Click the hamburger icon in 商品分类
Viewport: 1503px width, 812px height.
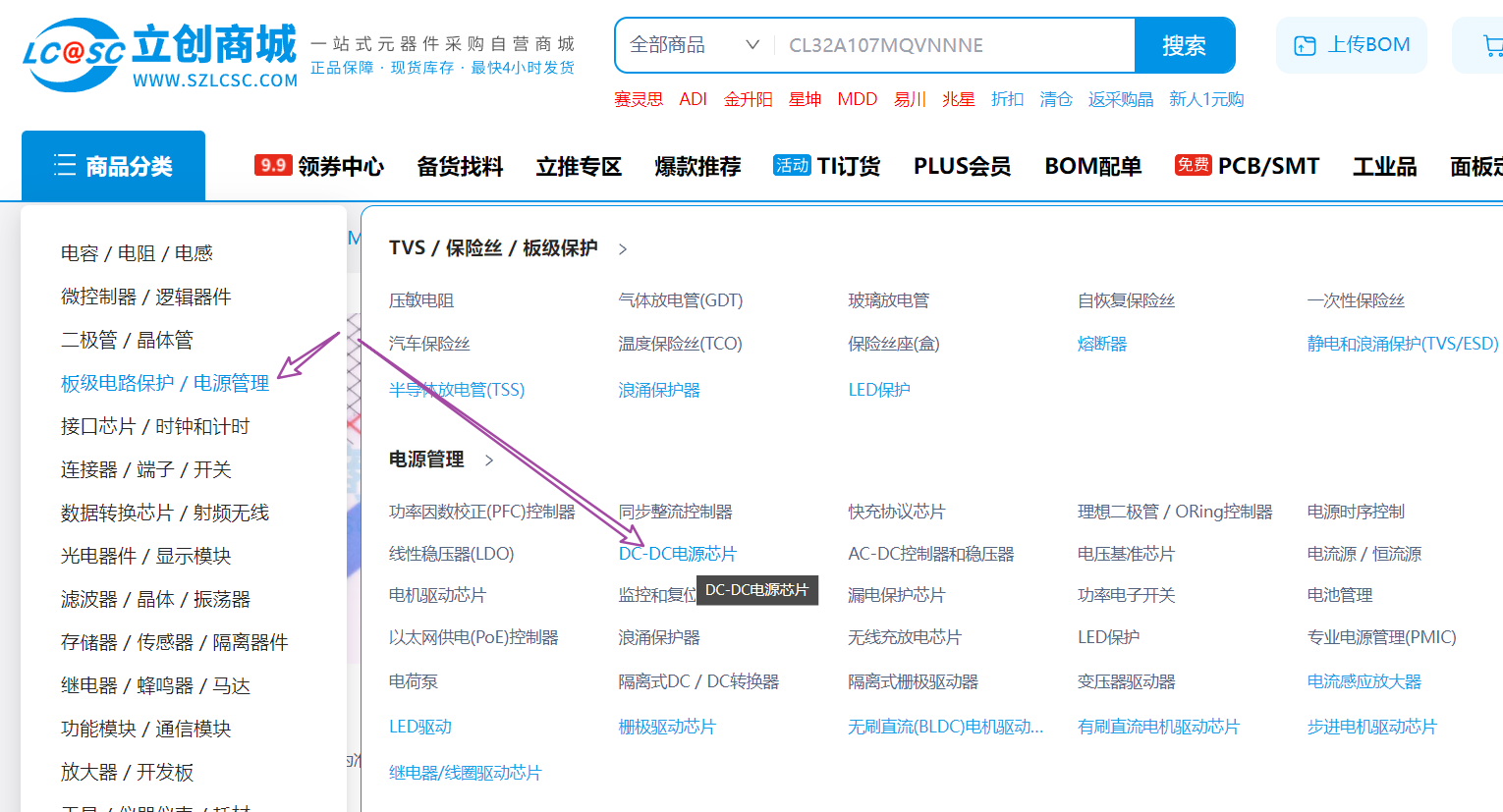[x=65, y=165]
